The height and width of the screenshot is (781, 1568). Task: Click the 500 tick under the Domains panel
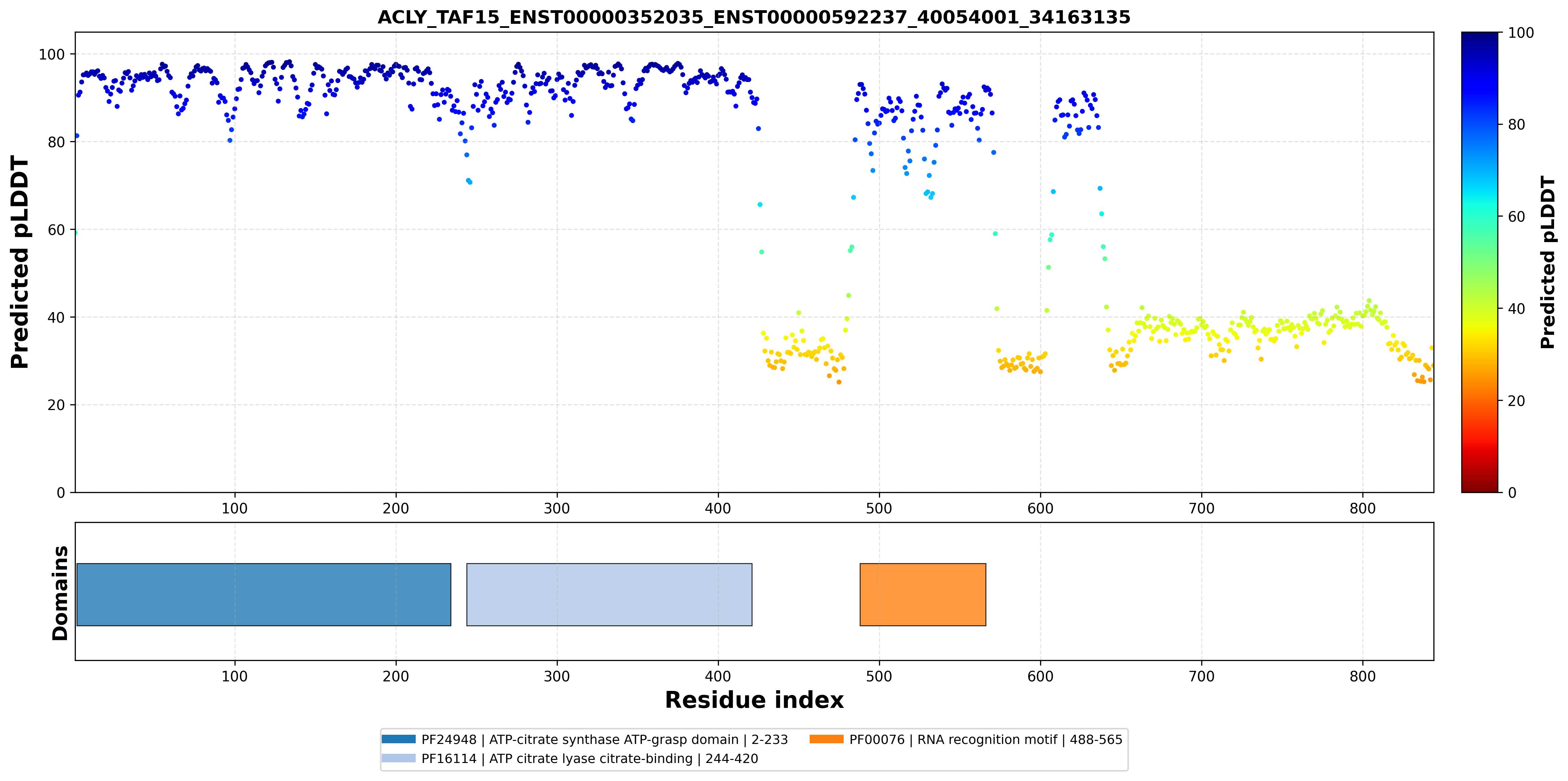(x=879, y=676)
